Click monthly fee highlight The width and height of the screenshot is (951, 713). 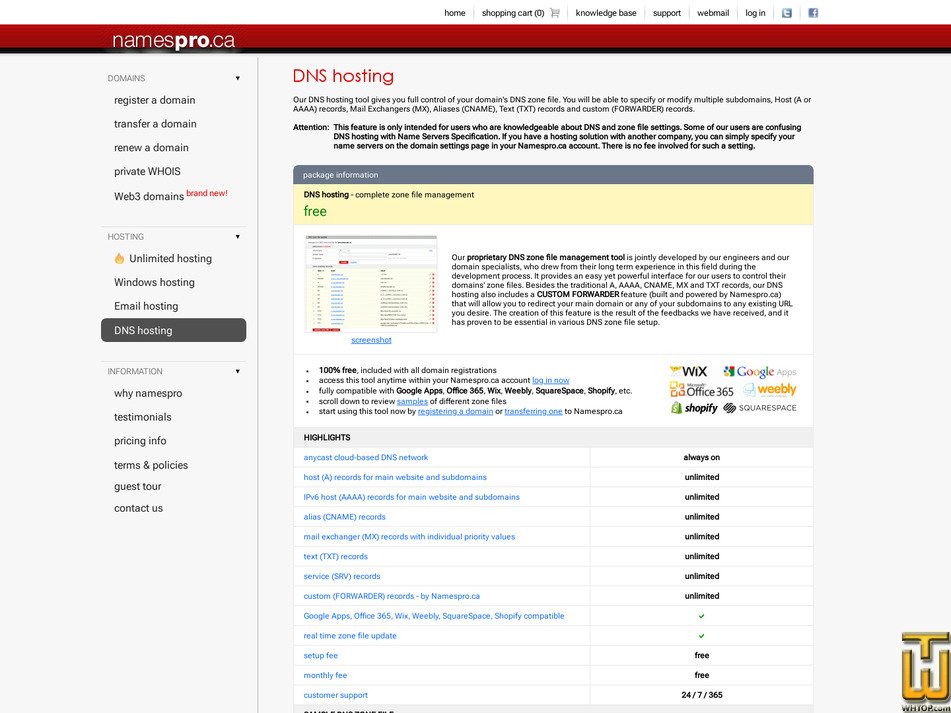325,675
